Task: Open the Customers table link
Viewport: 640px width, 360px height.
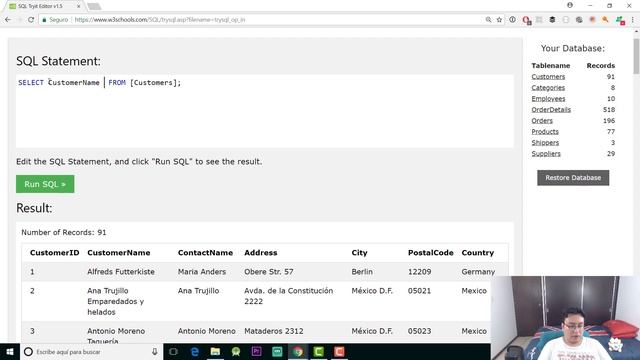Action: 548,77
